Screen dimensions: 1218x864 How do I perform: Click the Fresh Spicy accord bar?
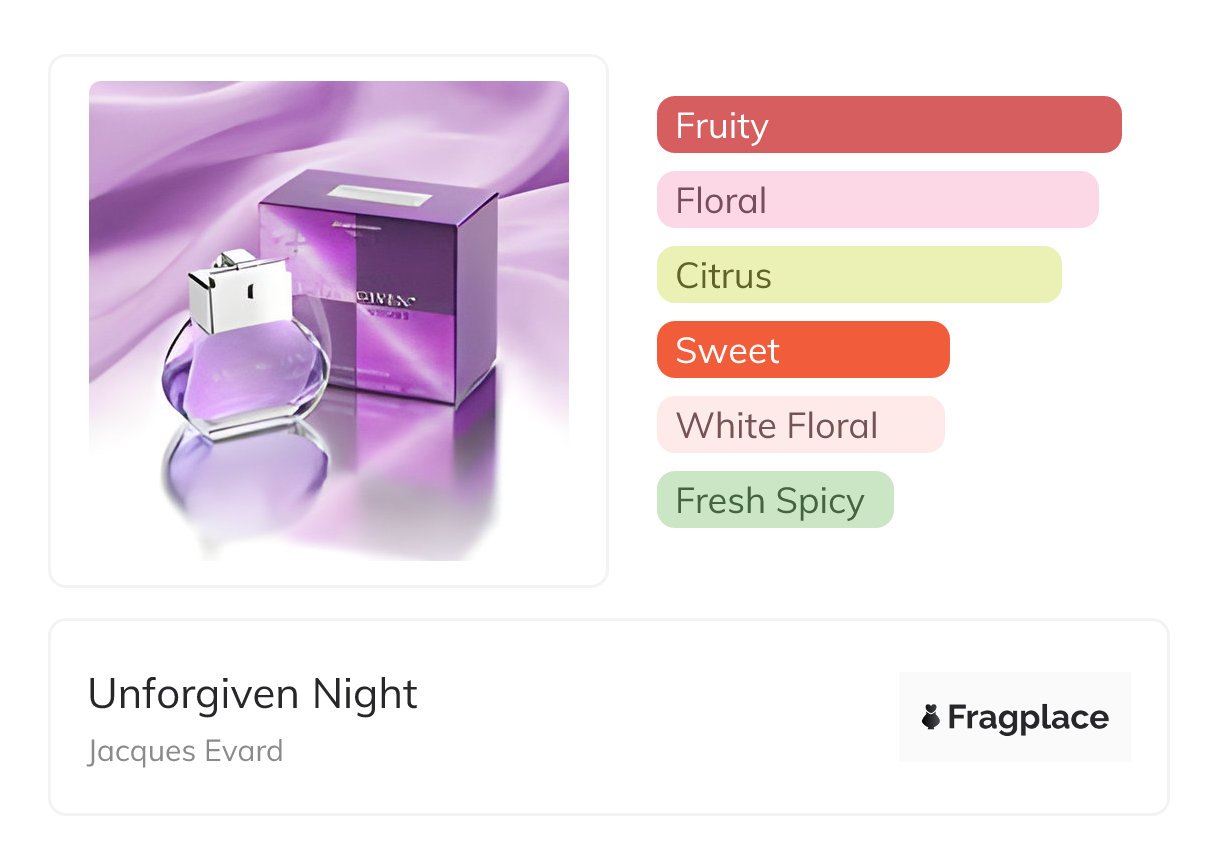pyautogui.click(x=775, y=500)
